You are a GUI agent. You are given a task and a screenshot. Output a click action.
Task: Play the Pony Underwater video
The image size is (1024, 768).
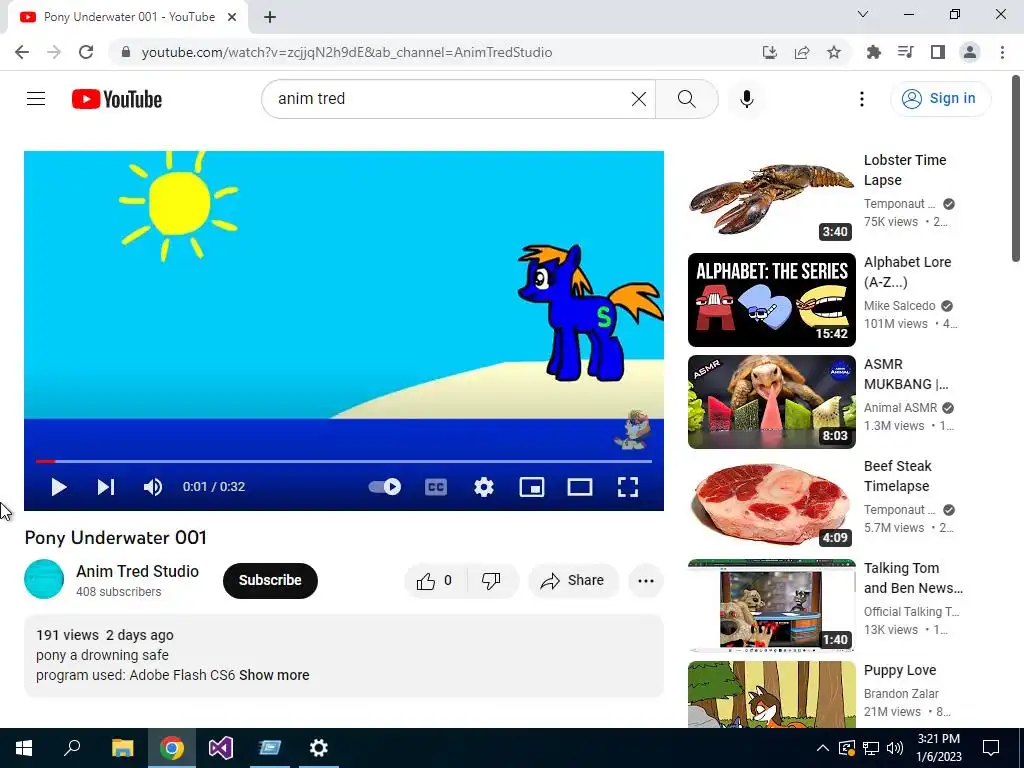(x=58, y=487)
